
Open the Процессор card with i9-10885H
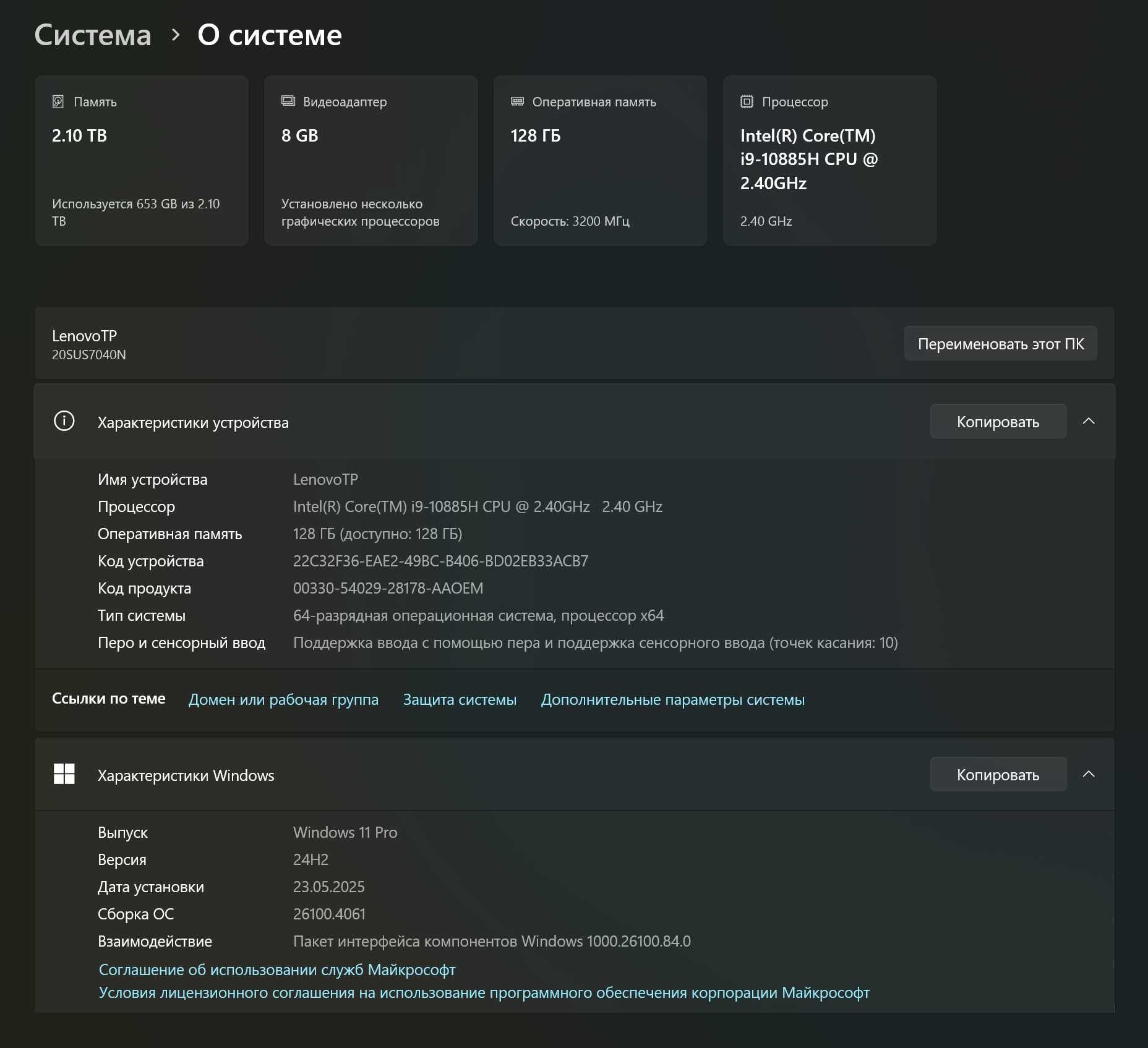(x=830, y=161)
